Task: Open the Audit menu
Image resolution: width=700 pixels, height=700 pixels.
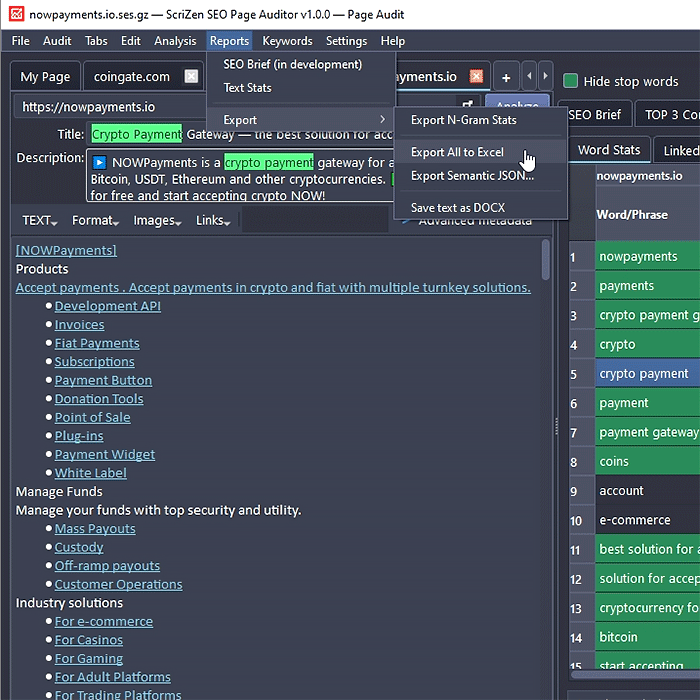Action: tap(57, 41)
